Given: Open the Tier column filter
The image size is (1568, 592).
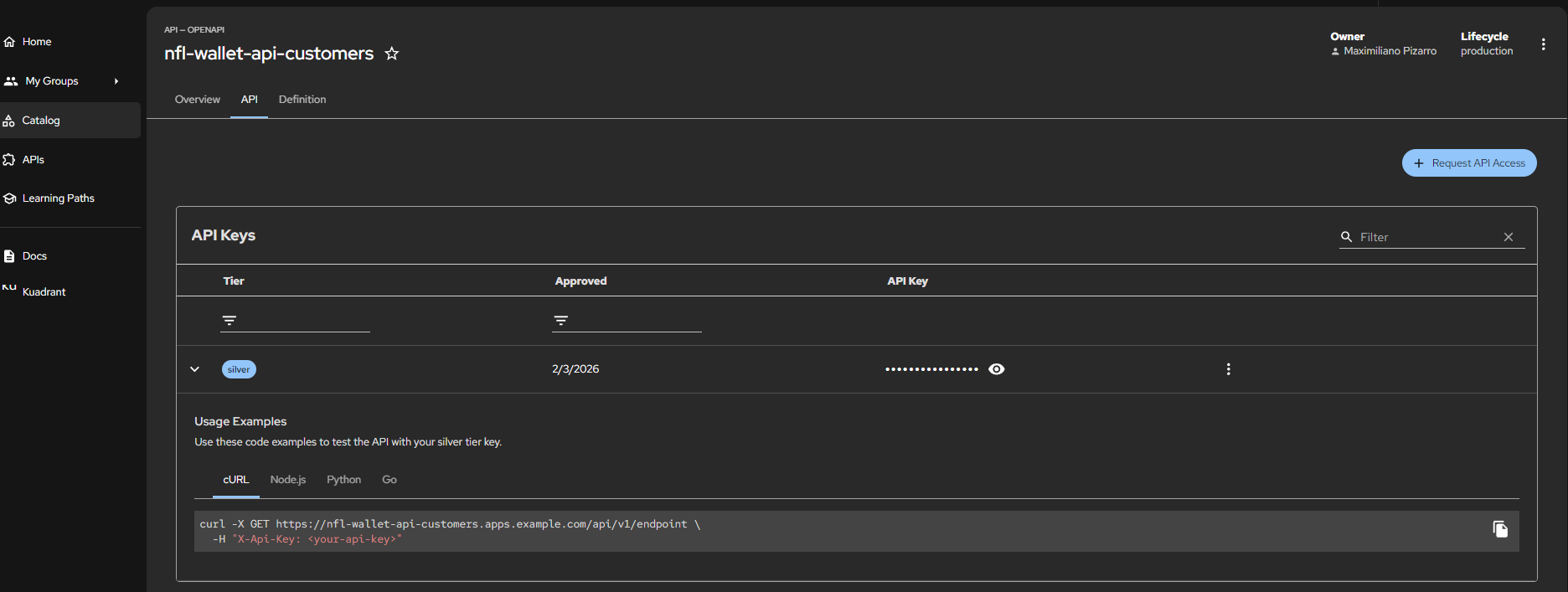Looking at the screenshot, I should pos(230,321).
